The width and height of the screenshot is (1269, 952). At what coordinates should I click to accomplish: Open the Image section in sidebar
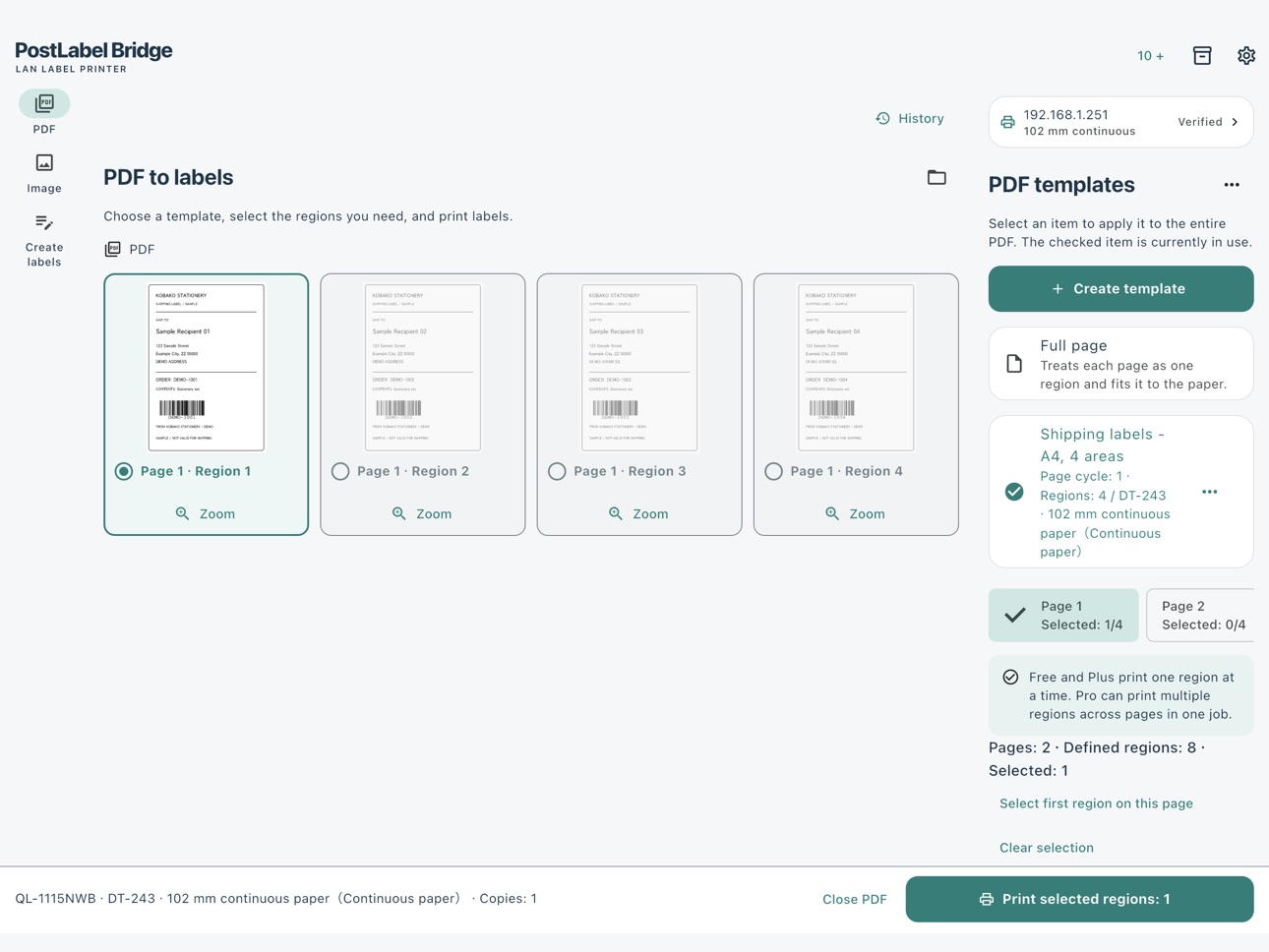tap(44, 172)
